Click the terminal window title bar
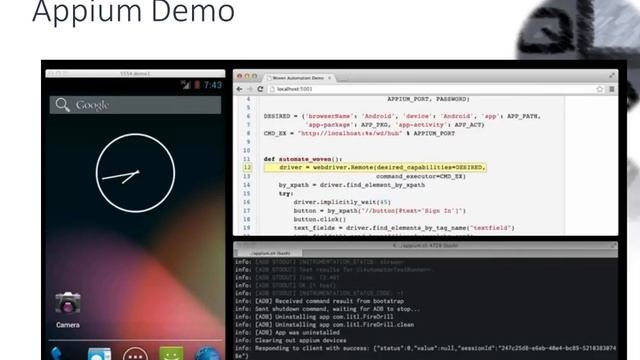640x360 pixels. click(x=425, y=245)
